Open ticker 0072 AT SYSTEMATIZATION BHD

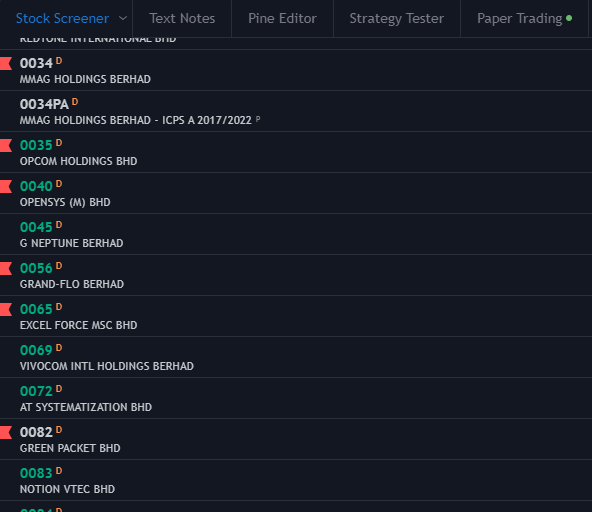pos(296,398)
